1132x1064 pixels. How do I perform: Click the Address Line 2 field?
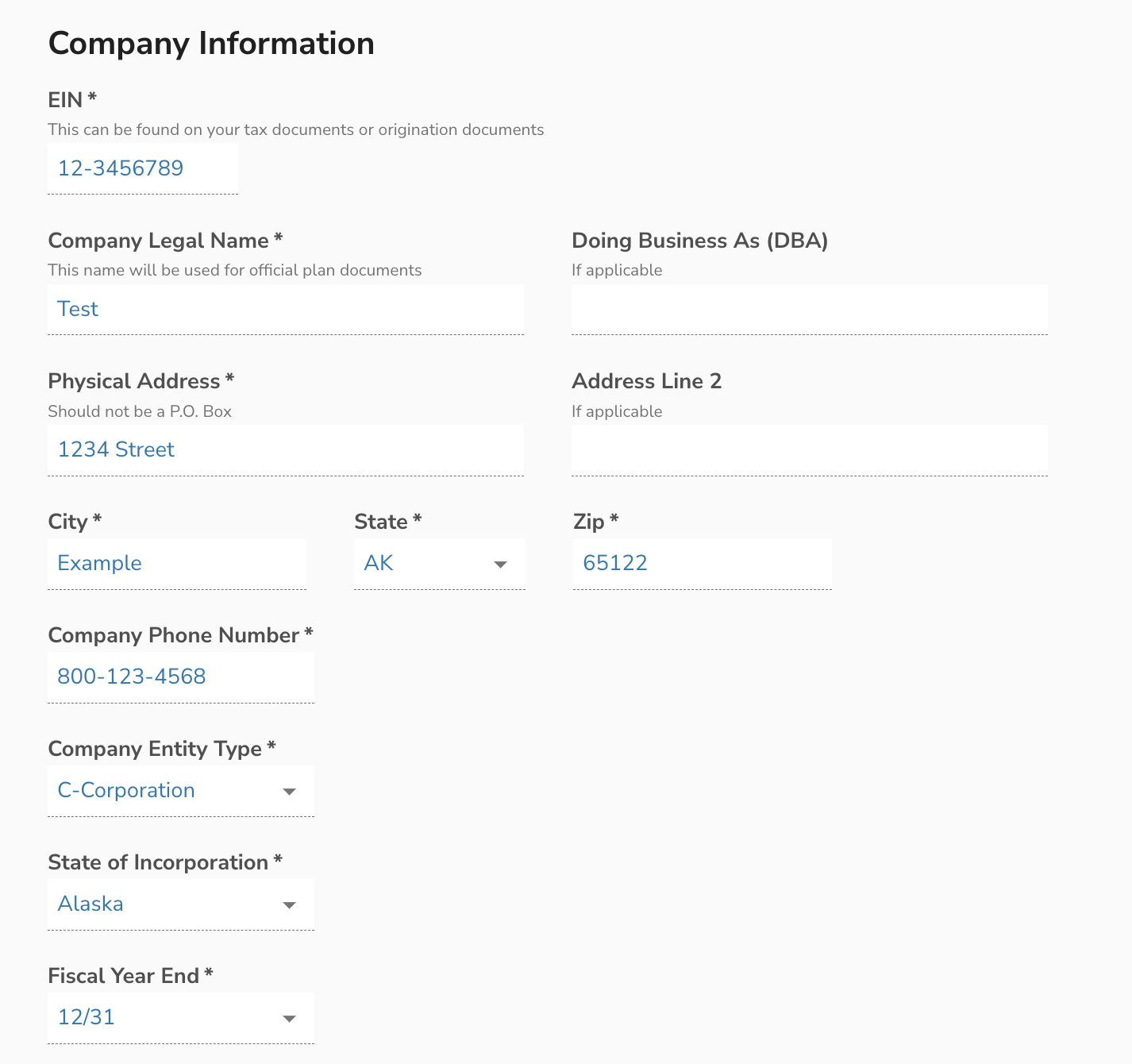(x=808, y=449)
